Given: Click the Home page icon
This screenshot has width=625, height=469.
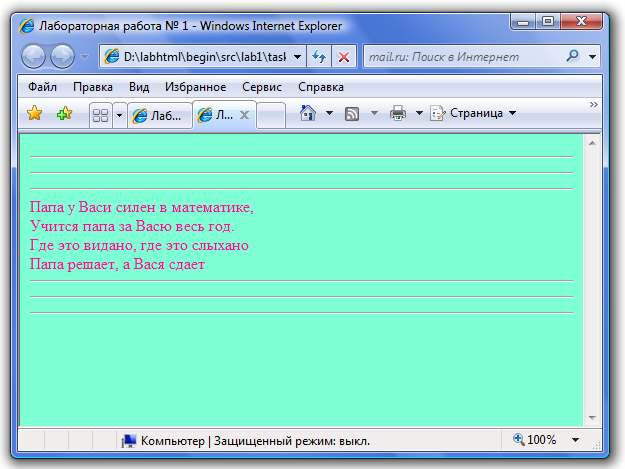Looking at the screenshot, I should [x=308, y=113].
